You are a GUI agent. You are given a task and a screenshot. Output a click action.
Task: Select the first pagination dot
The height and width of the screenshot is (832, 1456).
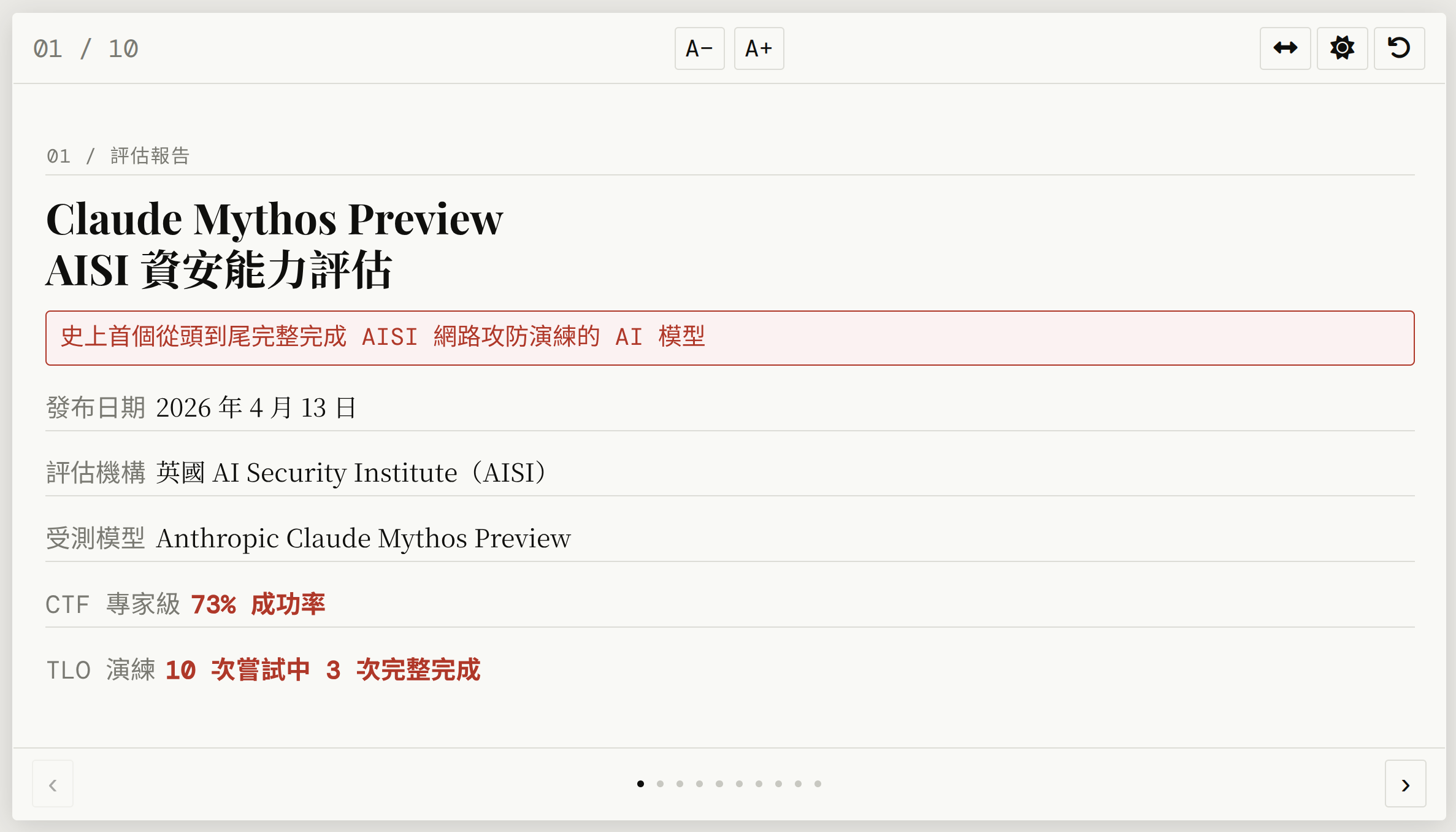tap(640, 784)
